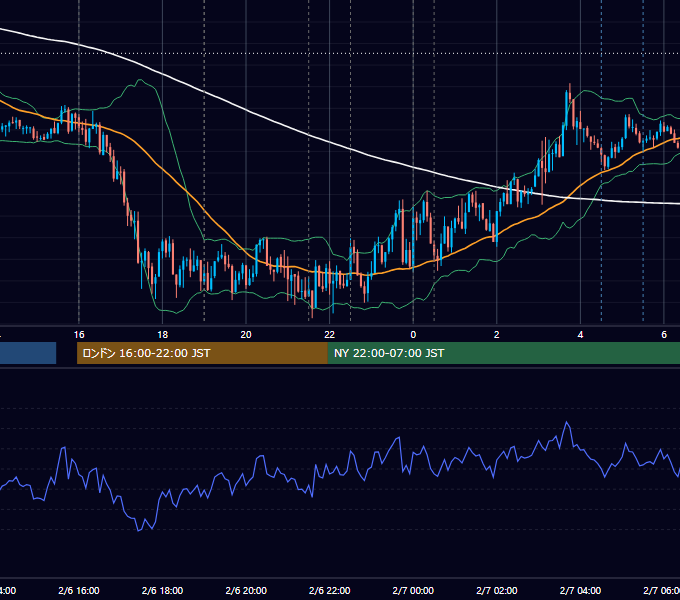Click the "22" hour label on upper axis
Screen dimensions: 680x600
330,335
